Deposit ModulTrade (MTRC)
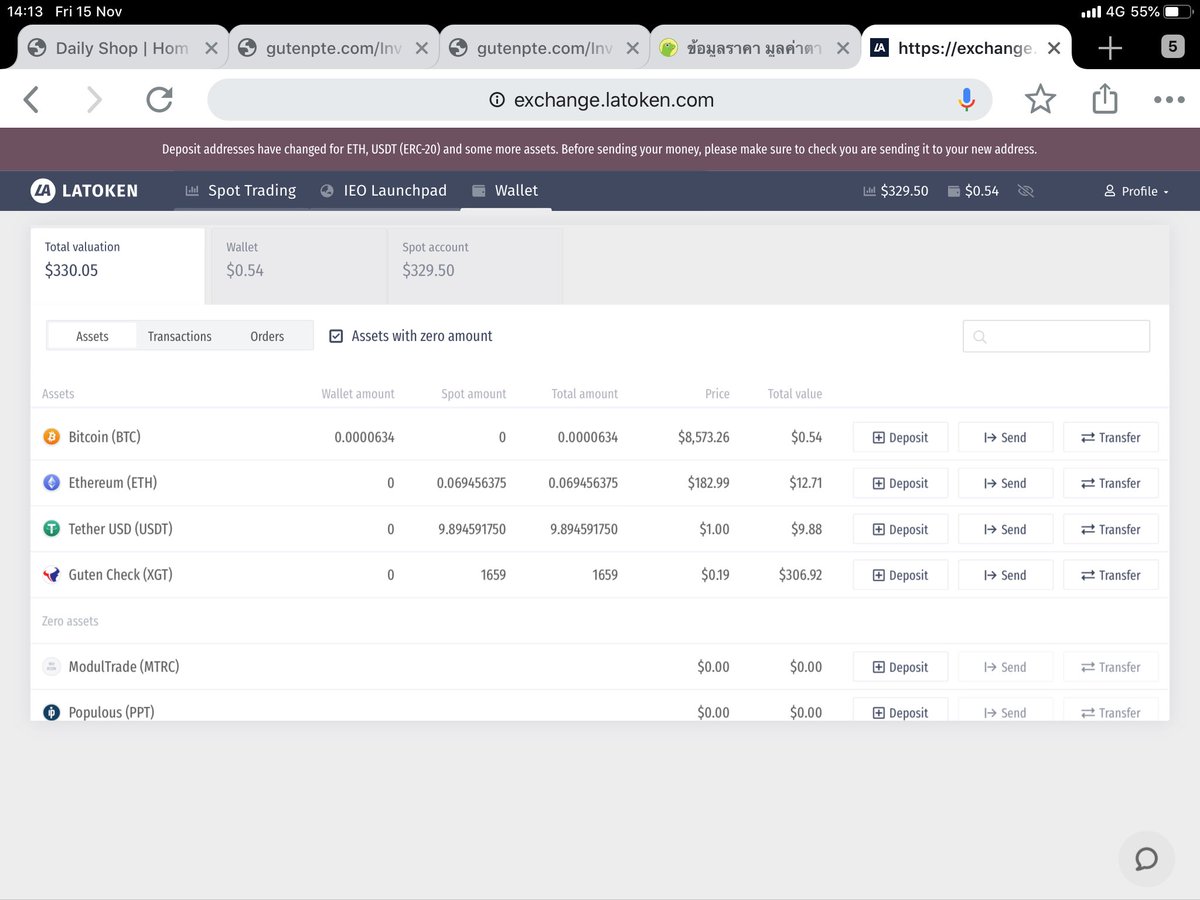The width and height of the screenshot is (1200, 900). tap(900, 667)
